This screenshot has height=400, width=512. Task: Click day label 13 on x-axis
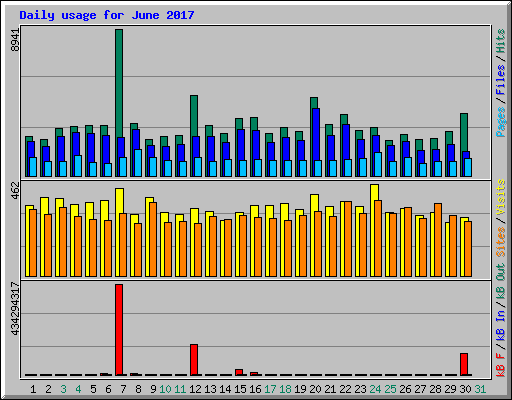coord(210,389)
